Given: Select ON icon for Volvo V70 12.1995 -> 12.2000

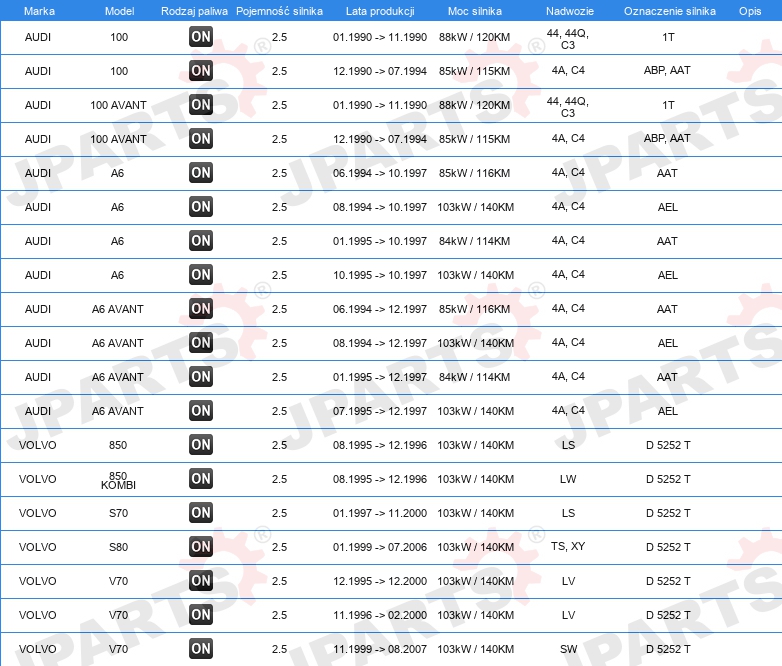Looking at the screenshot, I should [x=201, y=580].
